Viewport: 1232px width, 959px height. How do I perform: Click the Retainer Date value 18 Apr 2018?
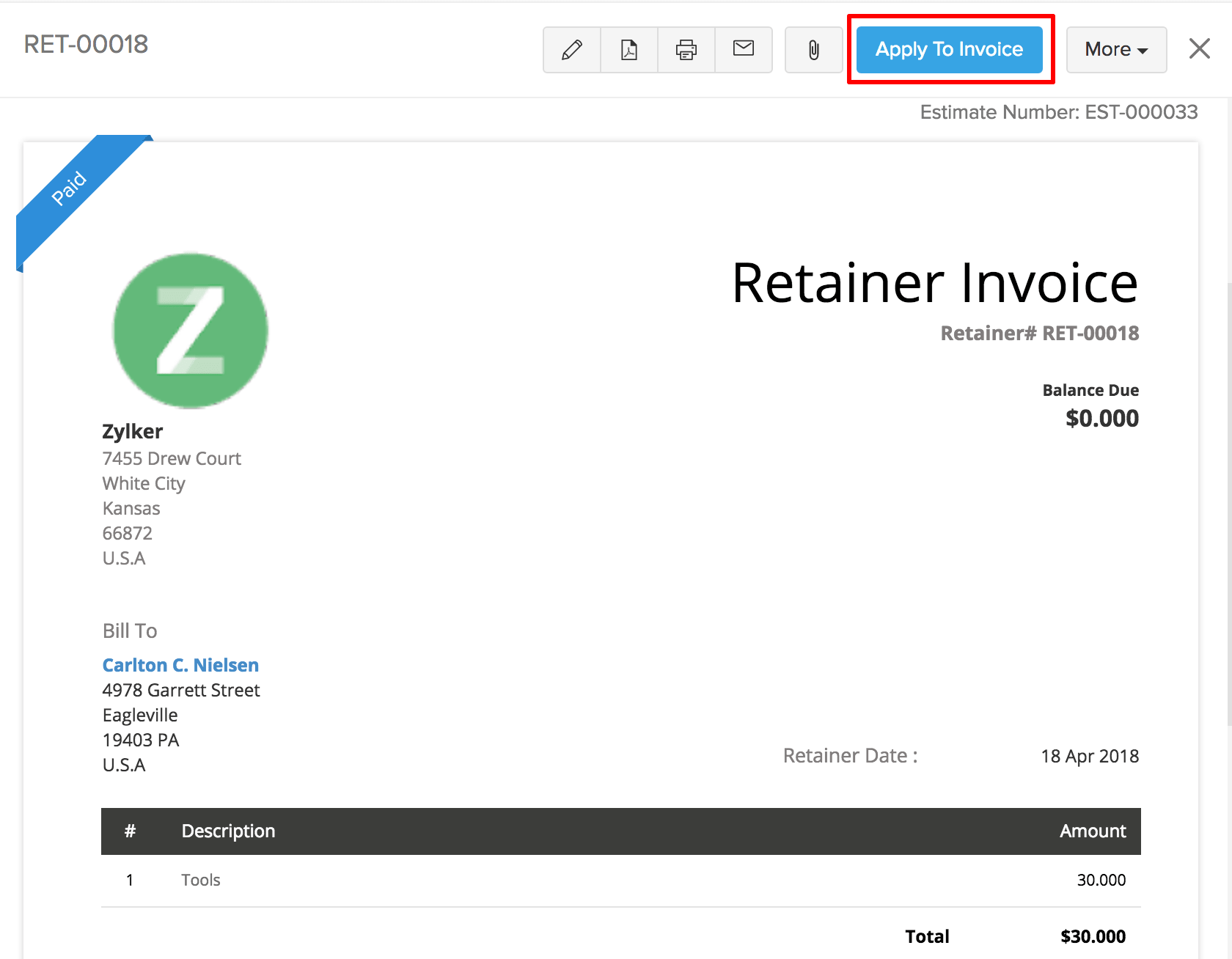(x=1089, y=756)
